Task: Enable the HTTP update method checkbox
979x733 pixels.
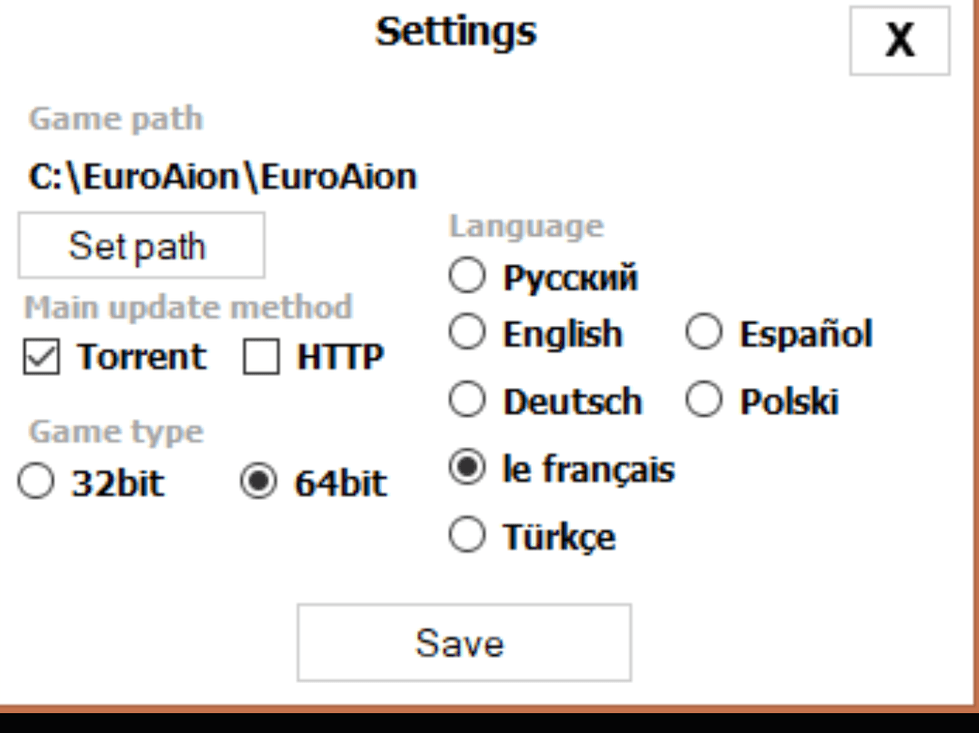Action: coord(261,358)
